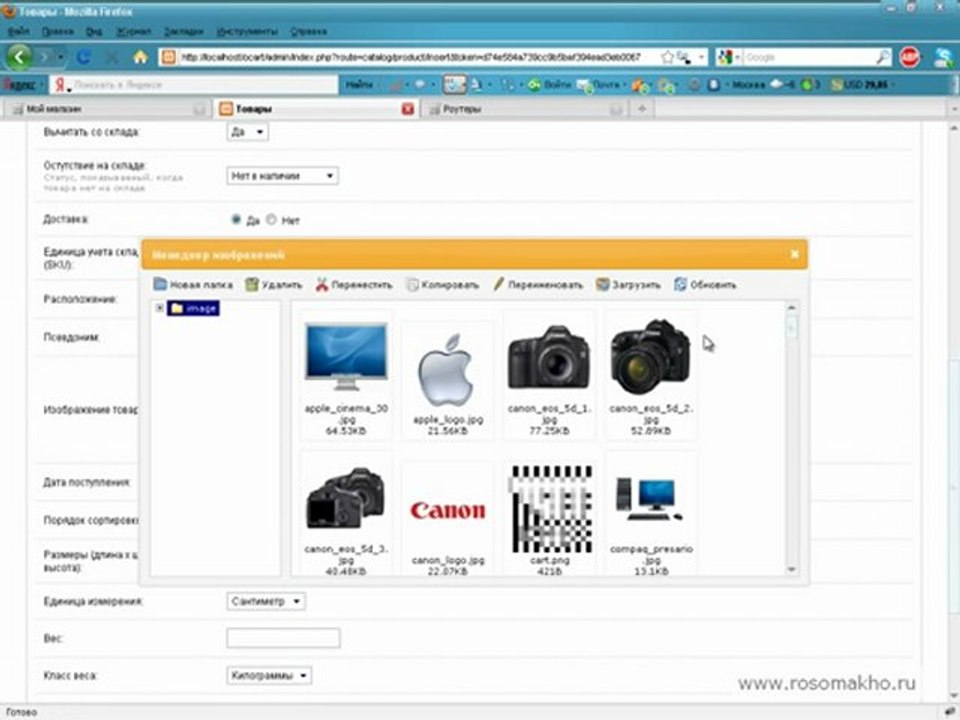
Task: Open the Справка menu
Action: coord(309,31)
